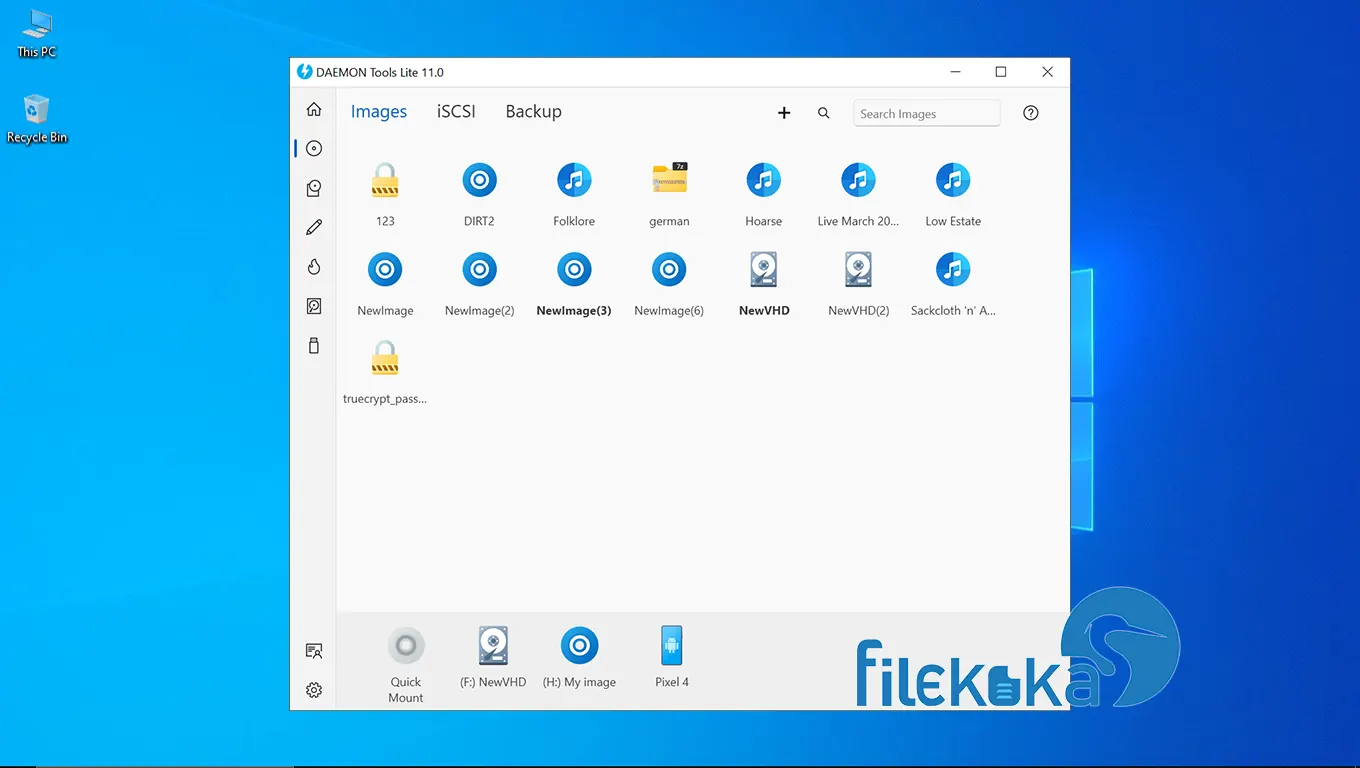
Task: Select the NewImage disc icon
Action: tap(385, 269)
